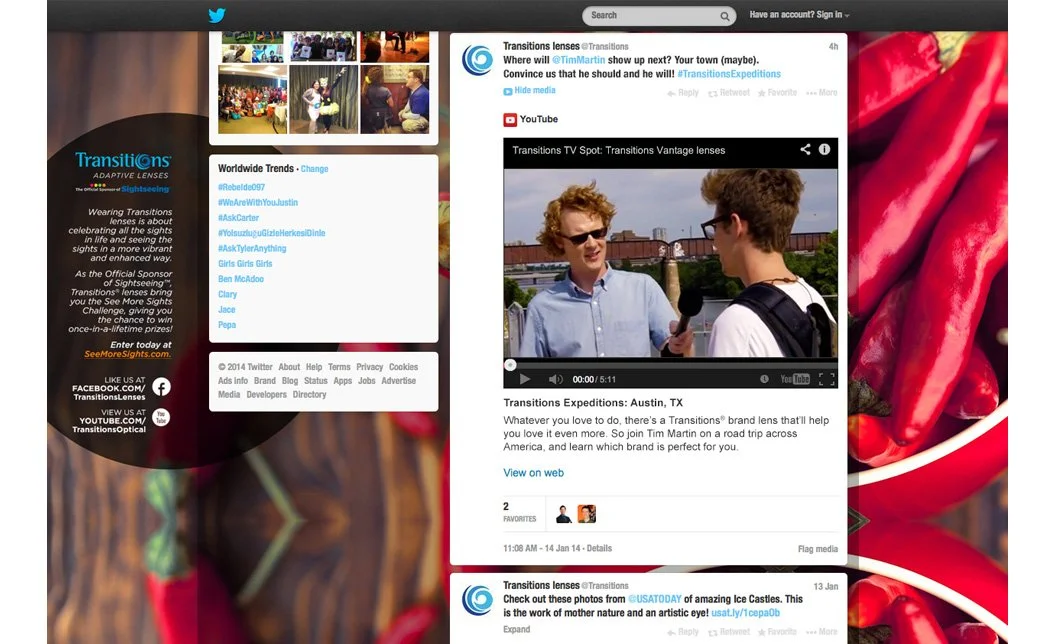Open the Advertise footer link

399,381
